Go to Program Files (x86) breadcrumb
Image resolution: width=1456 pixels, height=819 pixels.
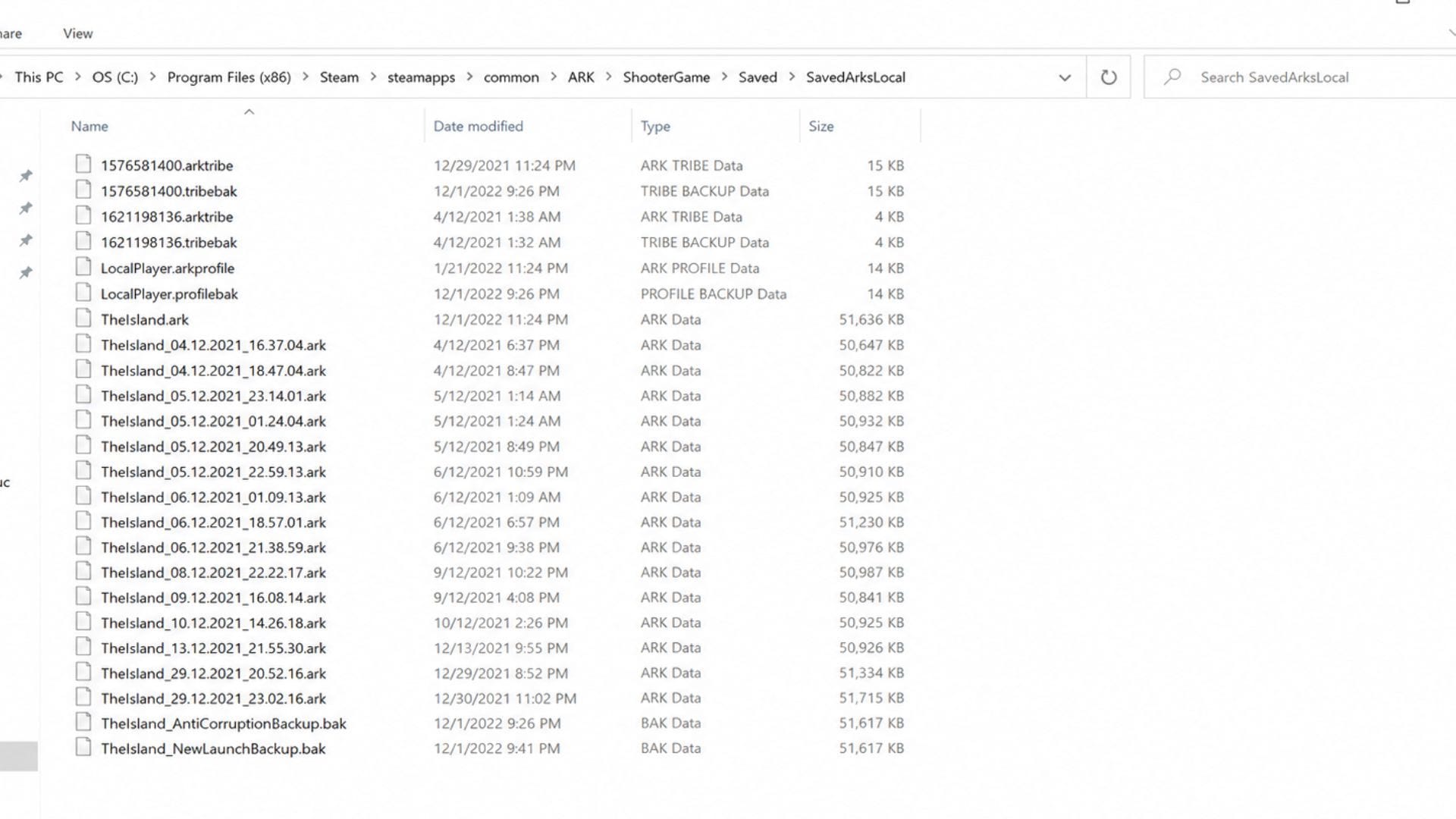pos(229,77)
